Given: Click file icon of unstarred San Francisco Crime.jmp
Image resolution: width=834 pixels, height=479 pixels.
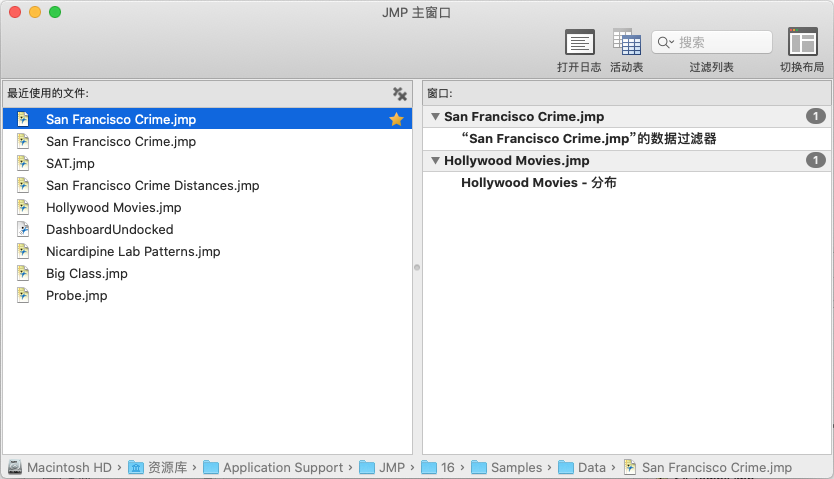Looking at the screenshot, I should click(23, 141).
